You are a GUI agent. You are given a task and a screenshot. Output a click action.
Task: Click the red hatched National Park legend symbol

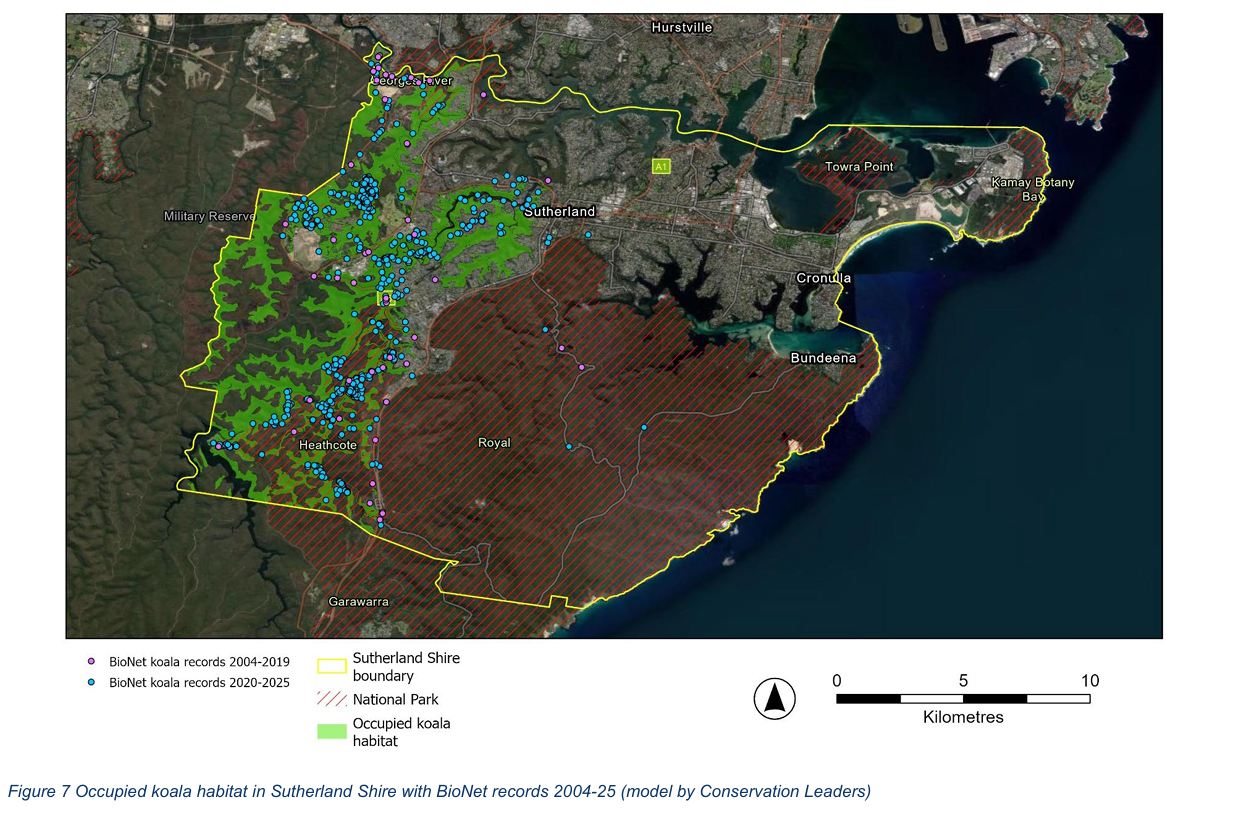coord(332,699)
